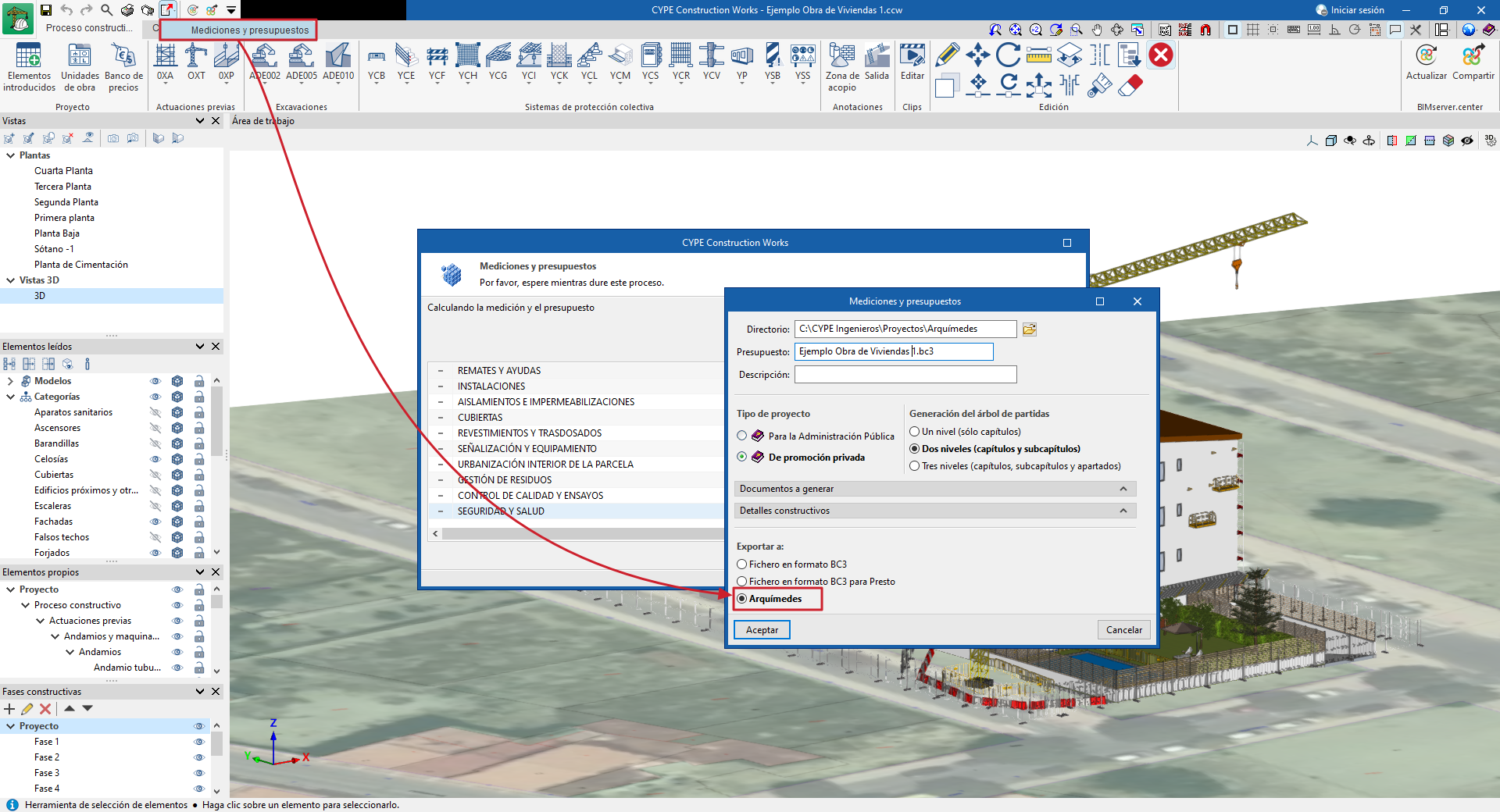Toggle visibility of Aparatos sanitarios category

[155, 412]
